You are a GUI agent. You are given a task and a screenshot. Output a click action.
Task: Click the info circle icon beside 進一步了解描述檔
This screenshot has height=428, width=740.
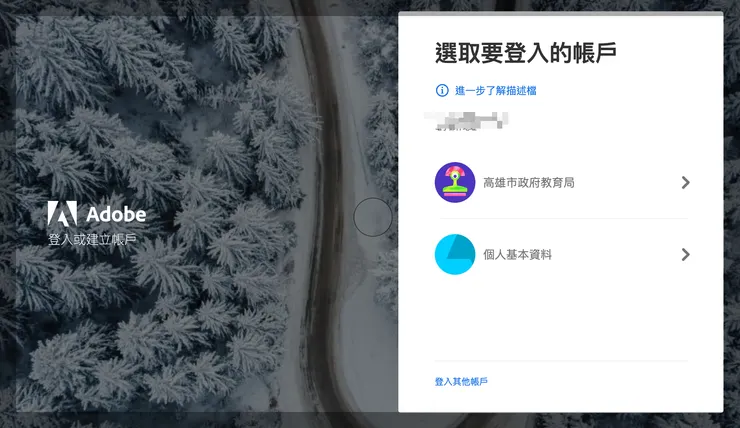coord(442,90)
